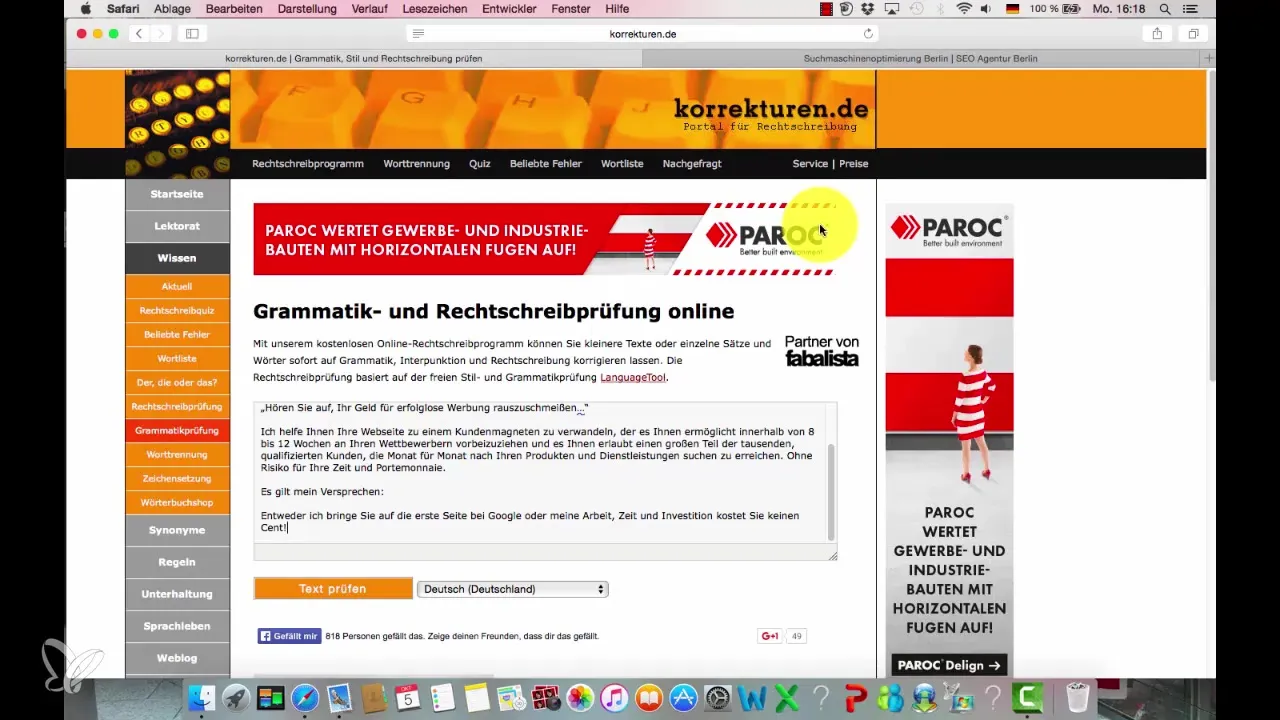Open Launchpad from the Dock
Image resolution: width=1280 pixels, height=720 pixels.
[x=237, y=697]
